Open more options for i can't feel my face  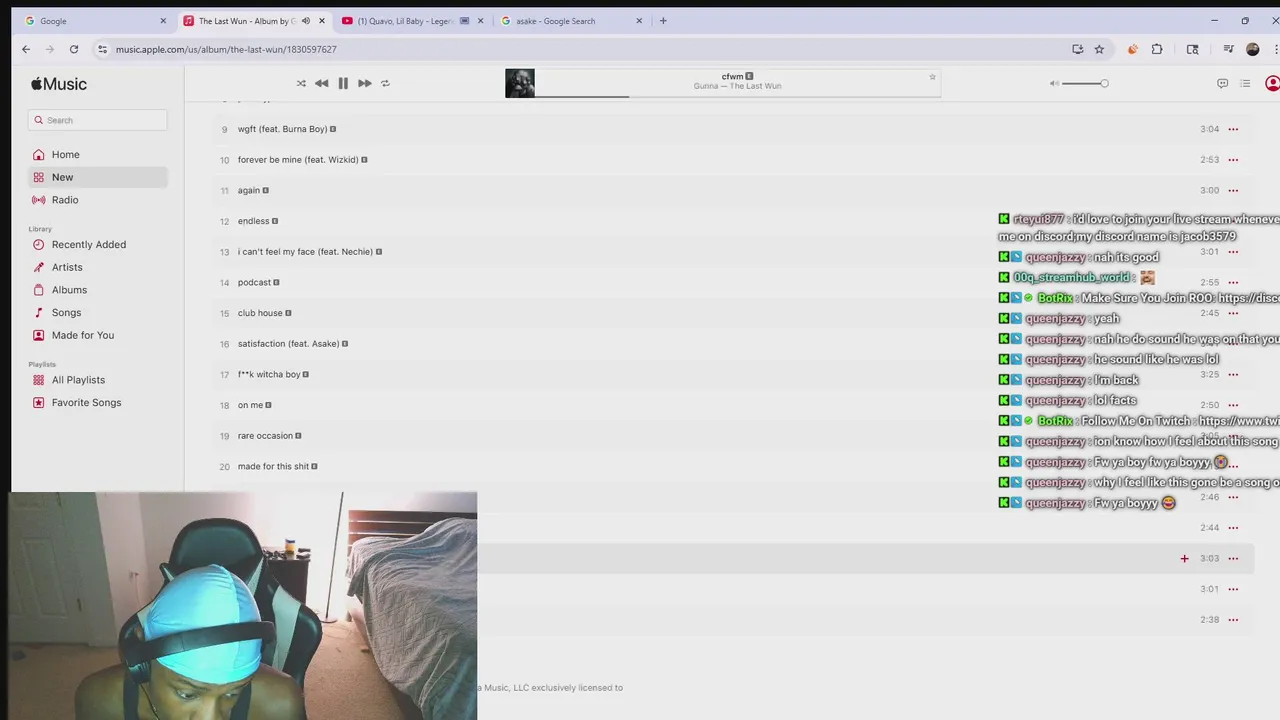tap(1233, 252)
